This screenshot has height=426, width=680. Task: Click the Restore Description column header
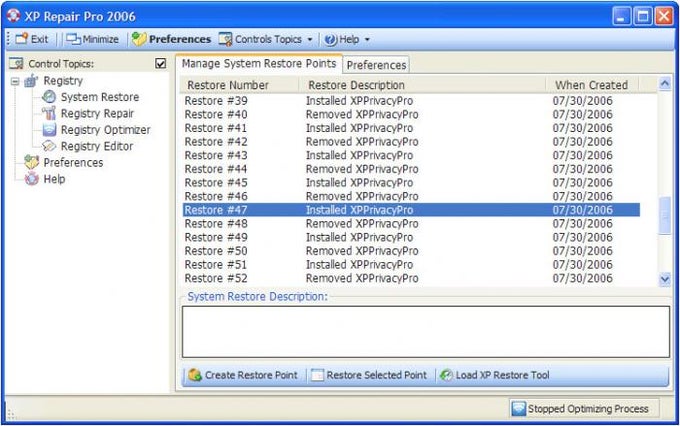coord(422,85)
